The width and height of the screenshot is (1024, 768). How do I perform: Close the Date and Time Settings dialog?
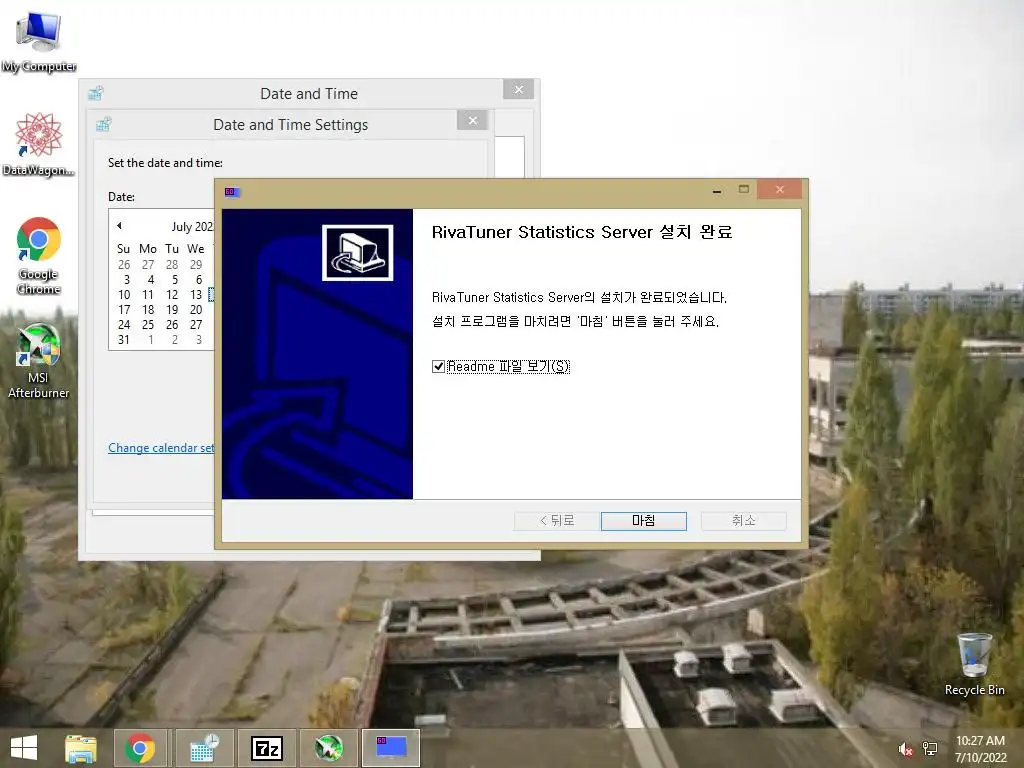473,120
